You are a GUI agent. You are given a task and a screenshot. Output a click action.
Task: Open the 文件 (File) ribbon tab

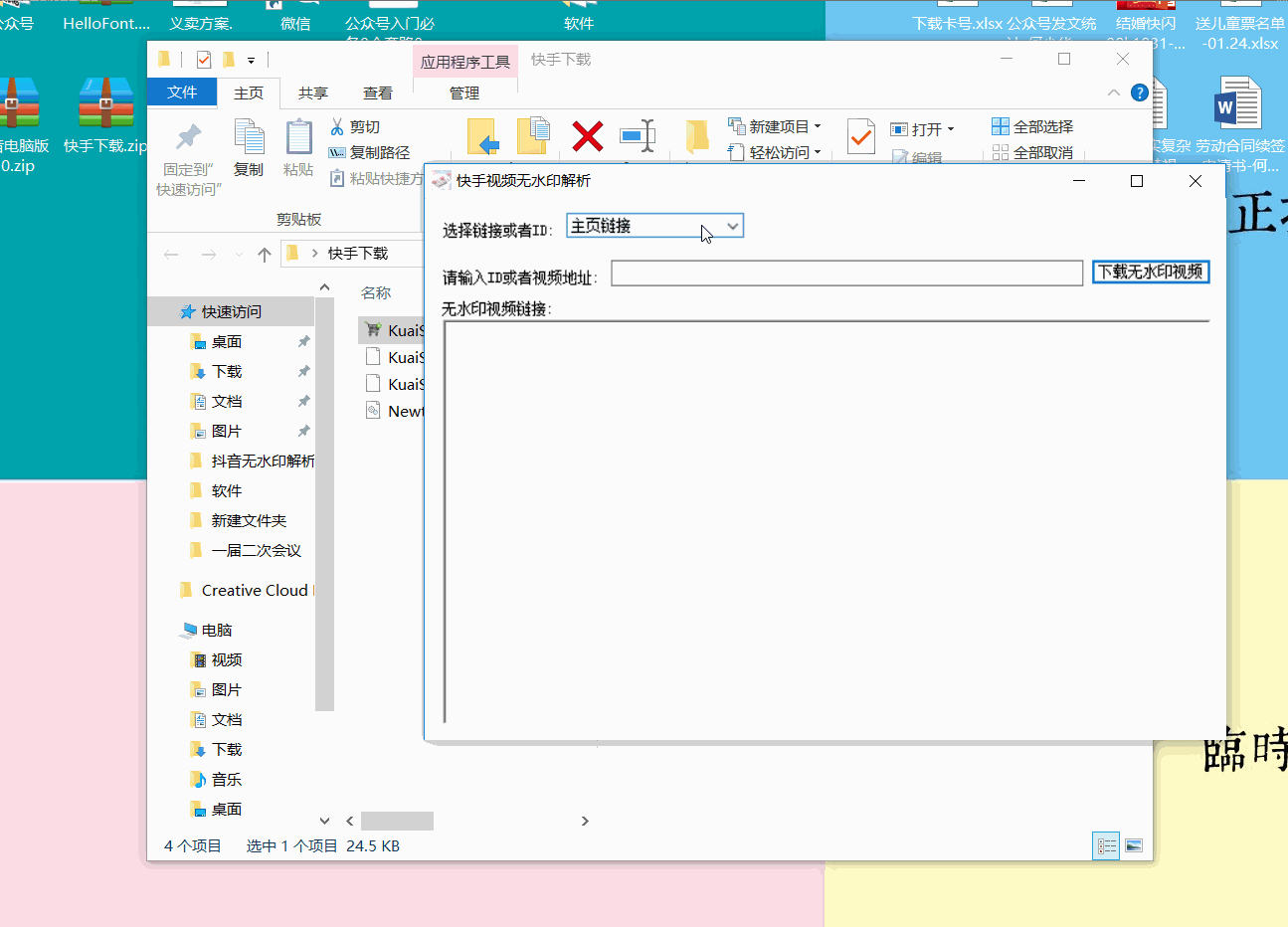coord(182,92)
